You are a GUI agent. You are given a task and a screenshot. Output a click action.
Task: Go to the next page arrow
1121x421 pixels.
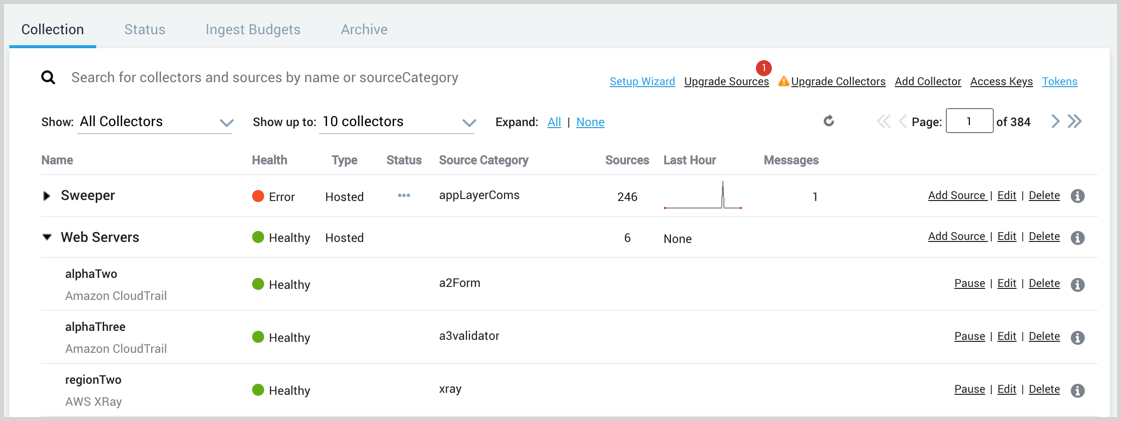1055,122
